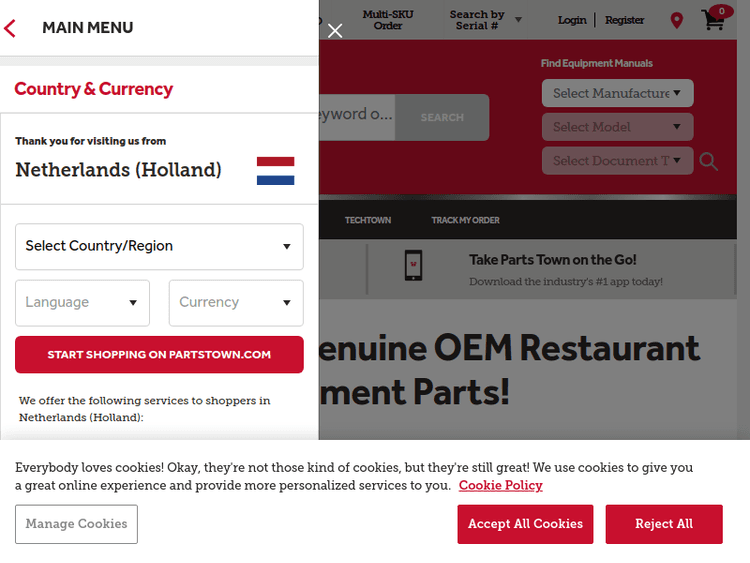The image size is (750, 563).
Task: Click the Reject All button
Action: click(x=664, y=524)
